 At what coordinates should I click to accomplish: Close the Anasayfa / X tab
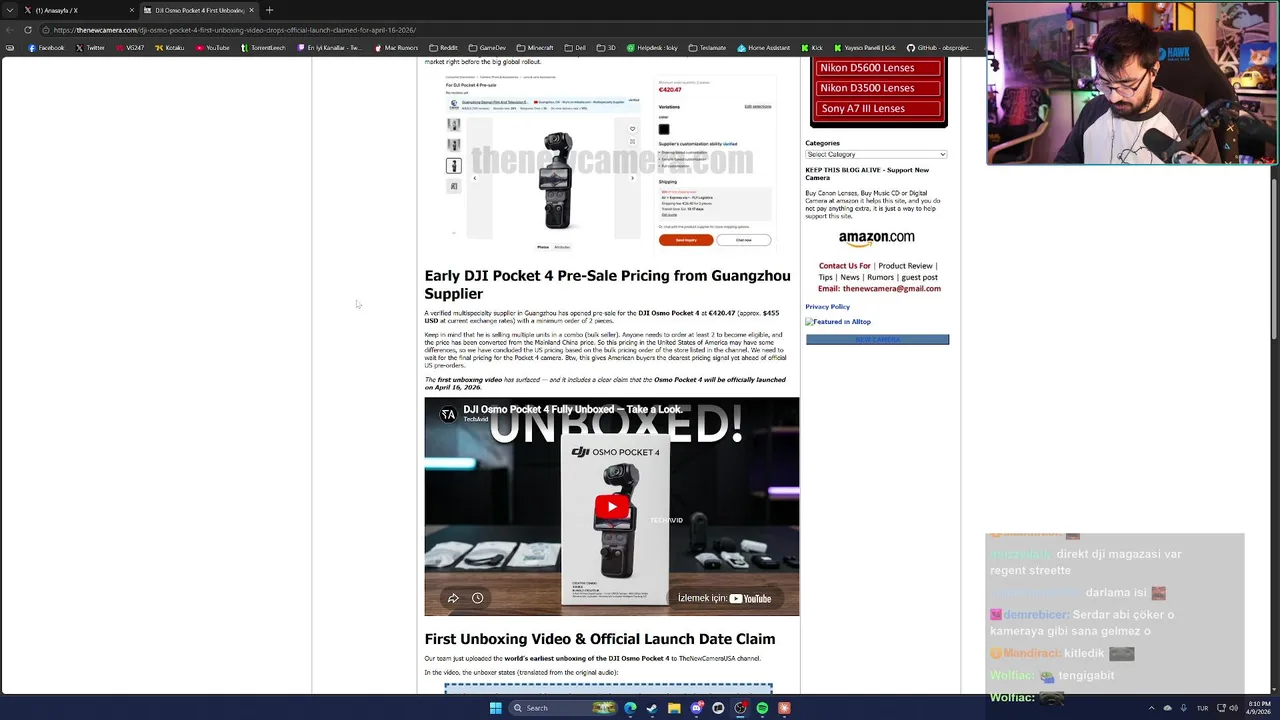point(131,10)
